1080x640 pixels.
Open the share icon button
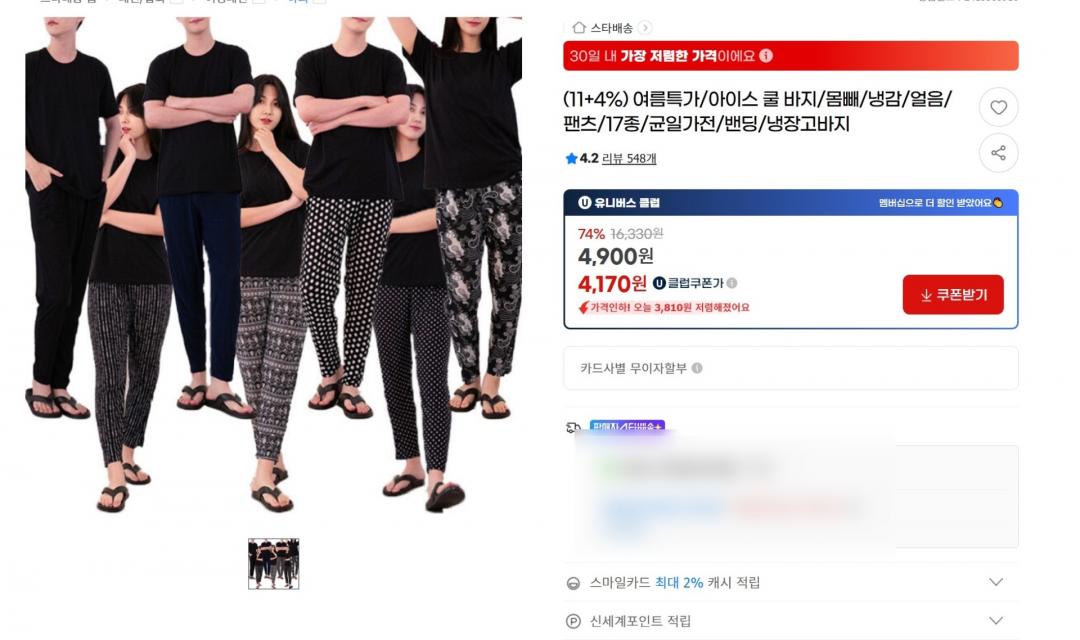tap(998, 153)
